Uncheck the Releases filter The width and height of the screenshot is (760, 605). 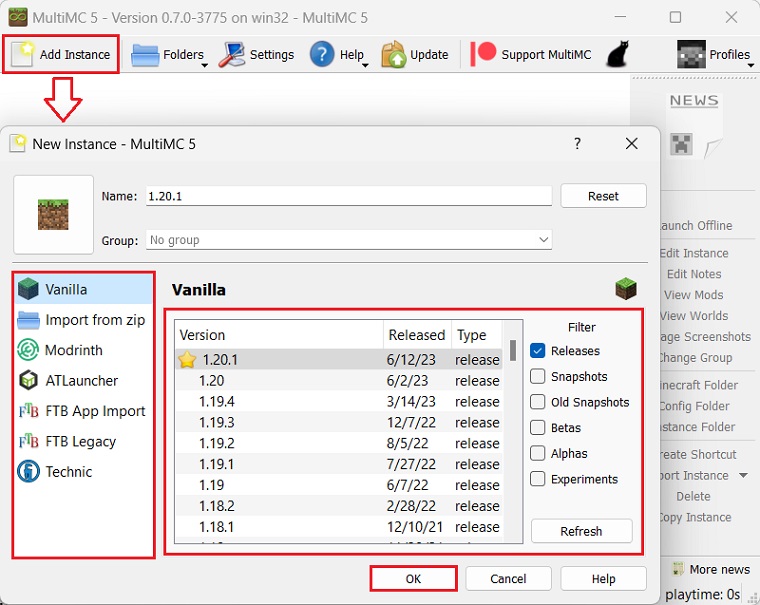click(x=538, y=350)
